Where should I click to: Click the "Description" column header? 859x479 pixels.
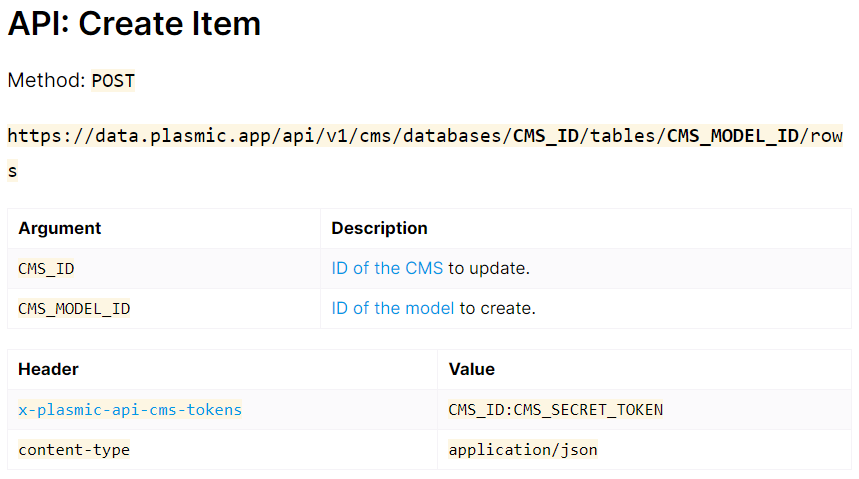tap(380, 229)
